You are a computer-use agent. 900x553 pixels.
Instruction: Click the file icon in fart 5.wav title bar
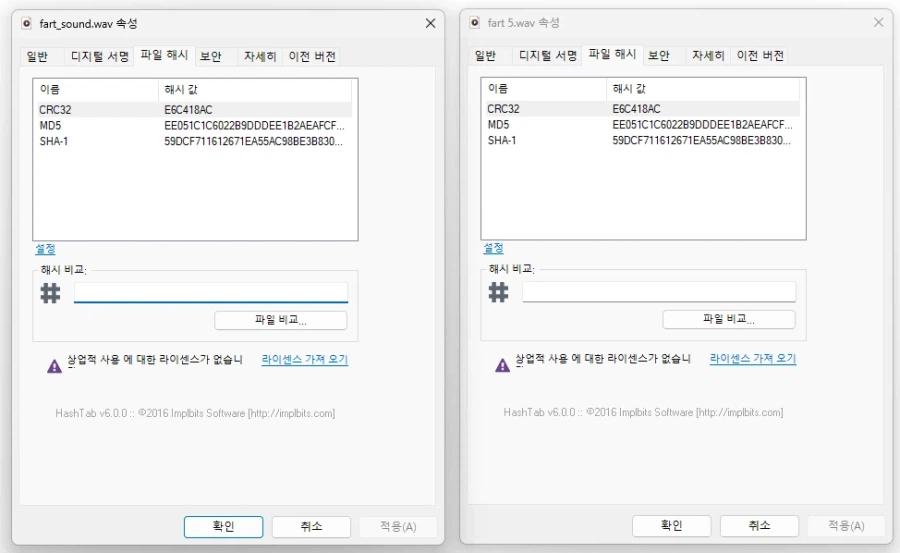[475, 22]
